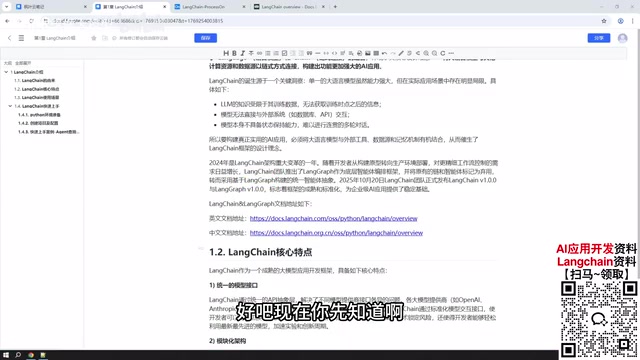Open the docs.langchain.com overview link
The height and width of the screenshot is (360, 640).
(333, 218)
